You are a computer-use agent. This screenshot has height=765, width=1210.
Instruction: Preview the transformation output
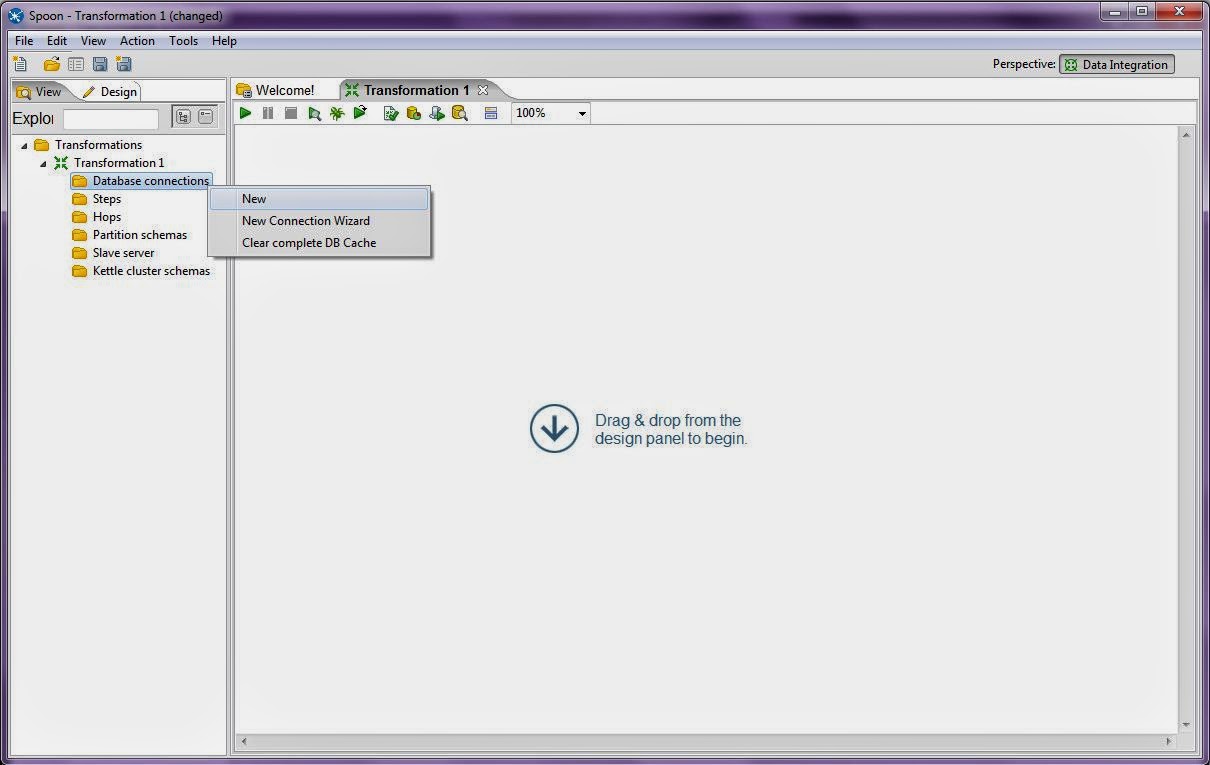point(314,113)
